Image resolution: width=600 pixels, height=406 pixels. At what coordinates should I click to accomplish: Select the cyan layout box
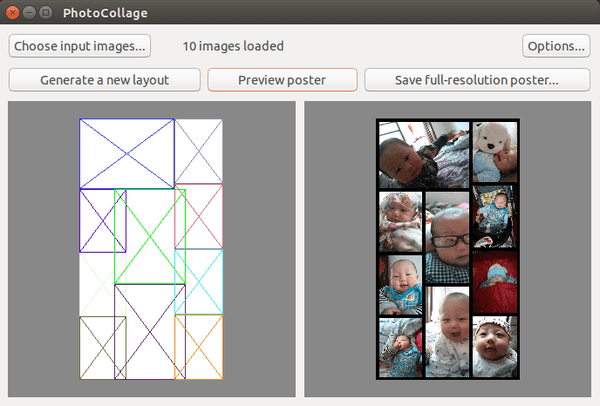click(x=199, y=282)
